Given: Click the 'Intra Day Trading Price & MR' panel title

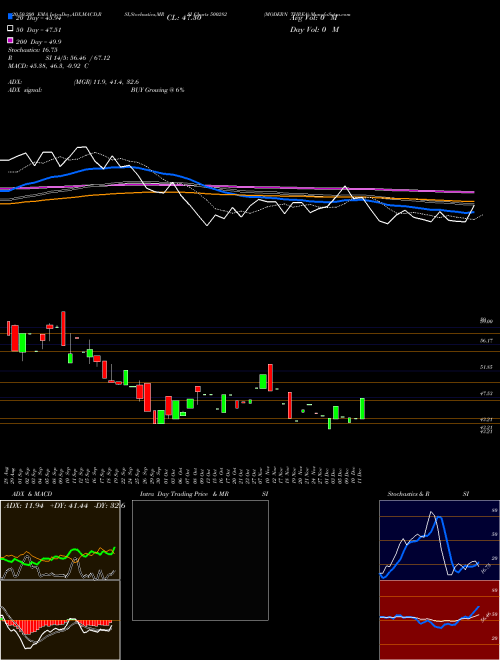Looking at the screenshot, I should 184,494.
